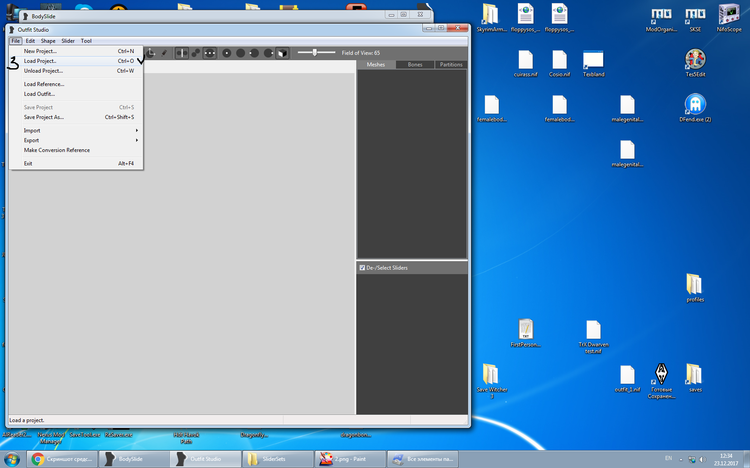750x468 pixels.
Task: Expand the Import submenu
Action: (77, 131)
